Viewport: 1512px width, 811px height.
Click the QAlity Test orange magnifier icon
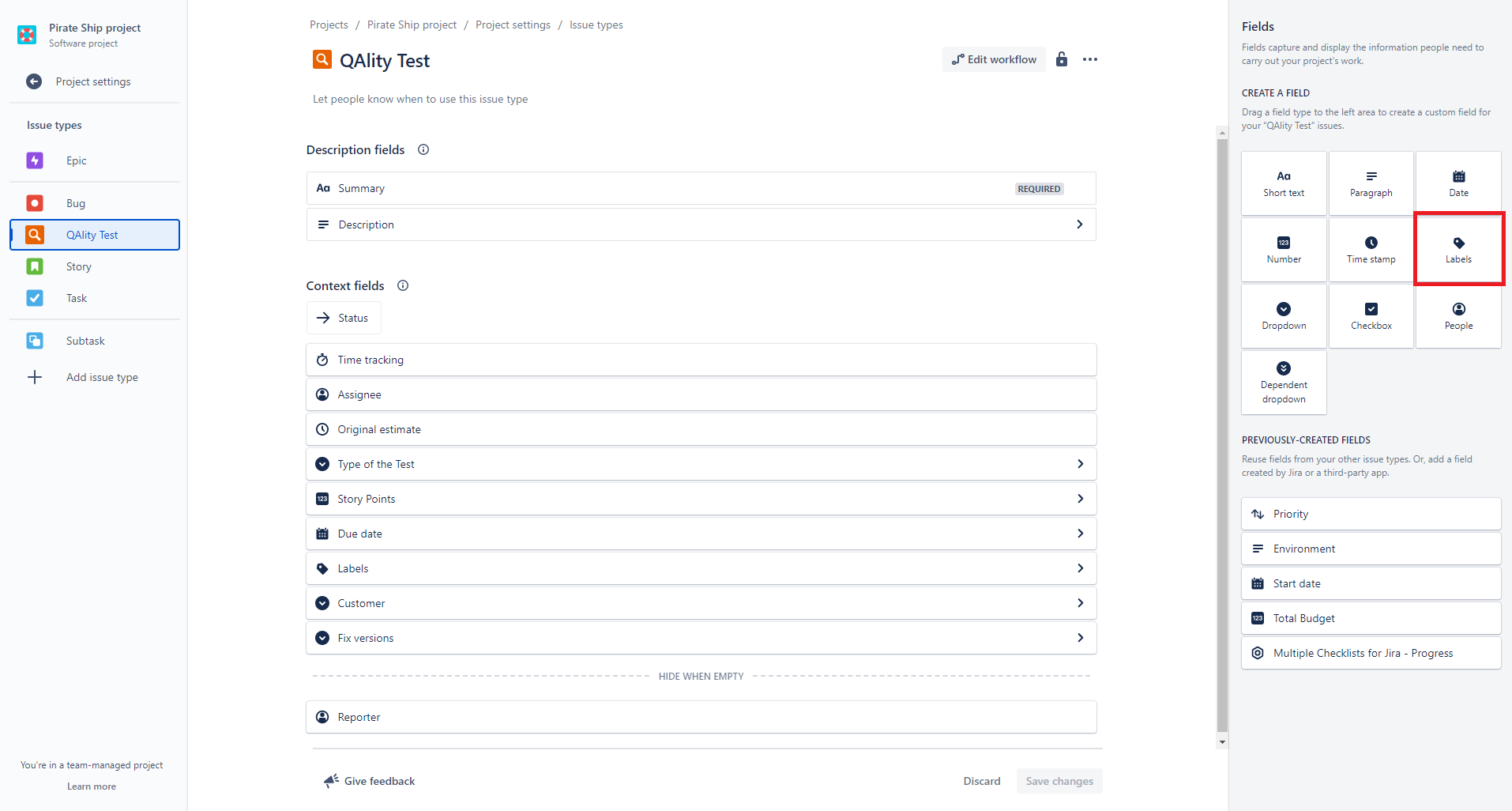click(322, 59)
